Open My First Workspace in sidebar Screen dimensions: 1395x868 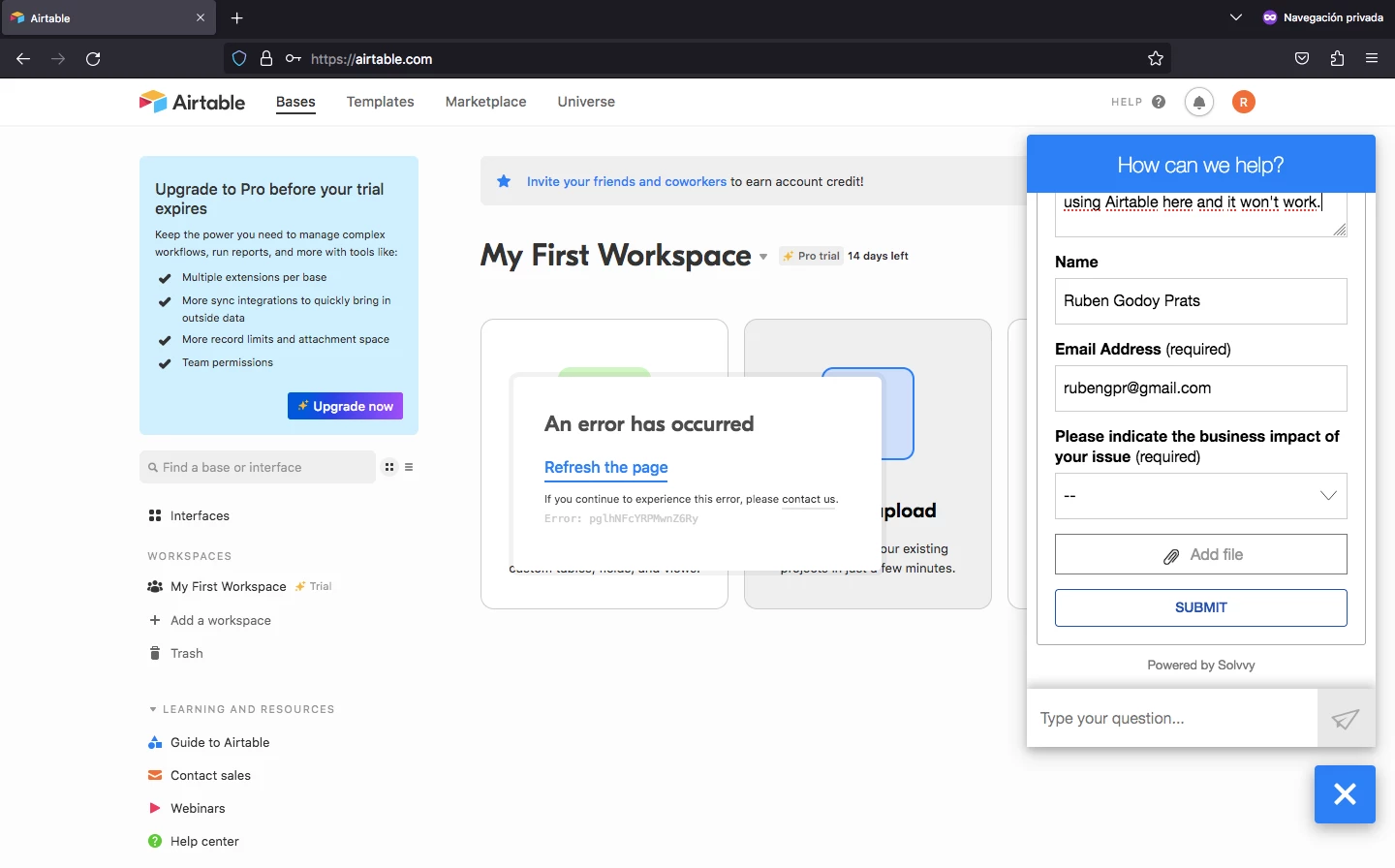click(229, 587)
